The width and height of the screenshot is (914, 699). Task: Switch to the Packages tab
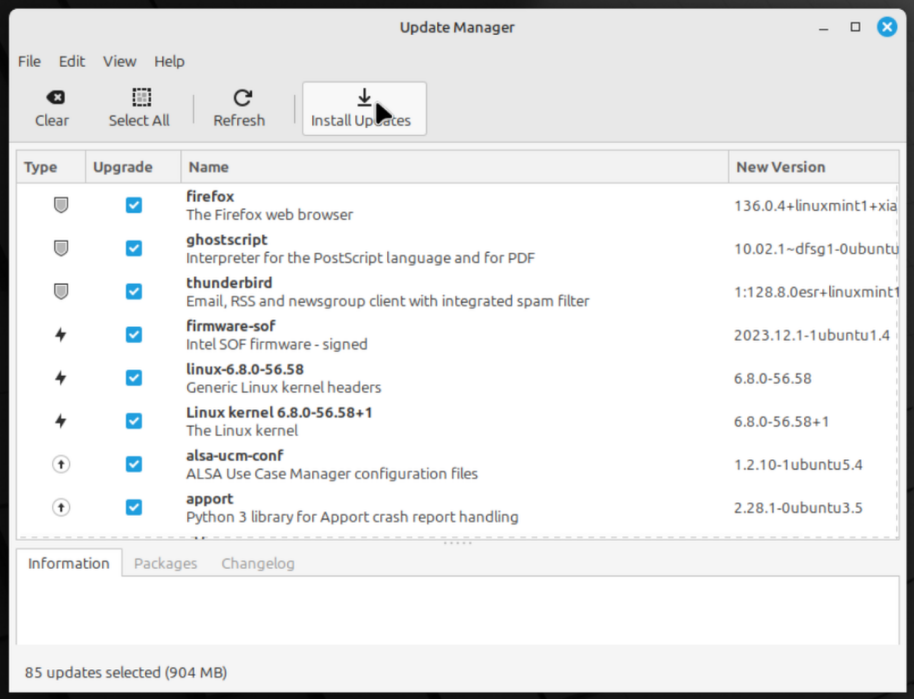click(166, 563)
